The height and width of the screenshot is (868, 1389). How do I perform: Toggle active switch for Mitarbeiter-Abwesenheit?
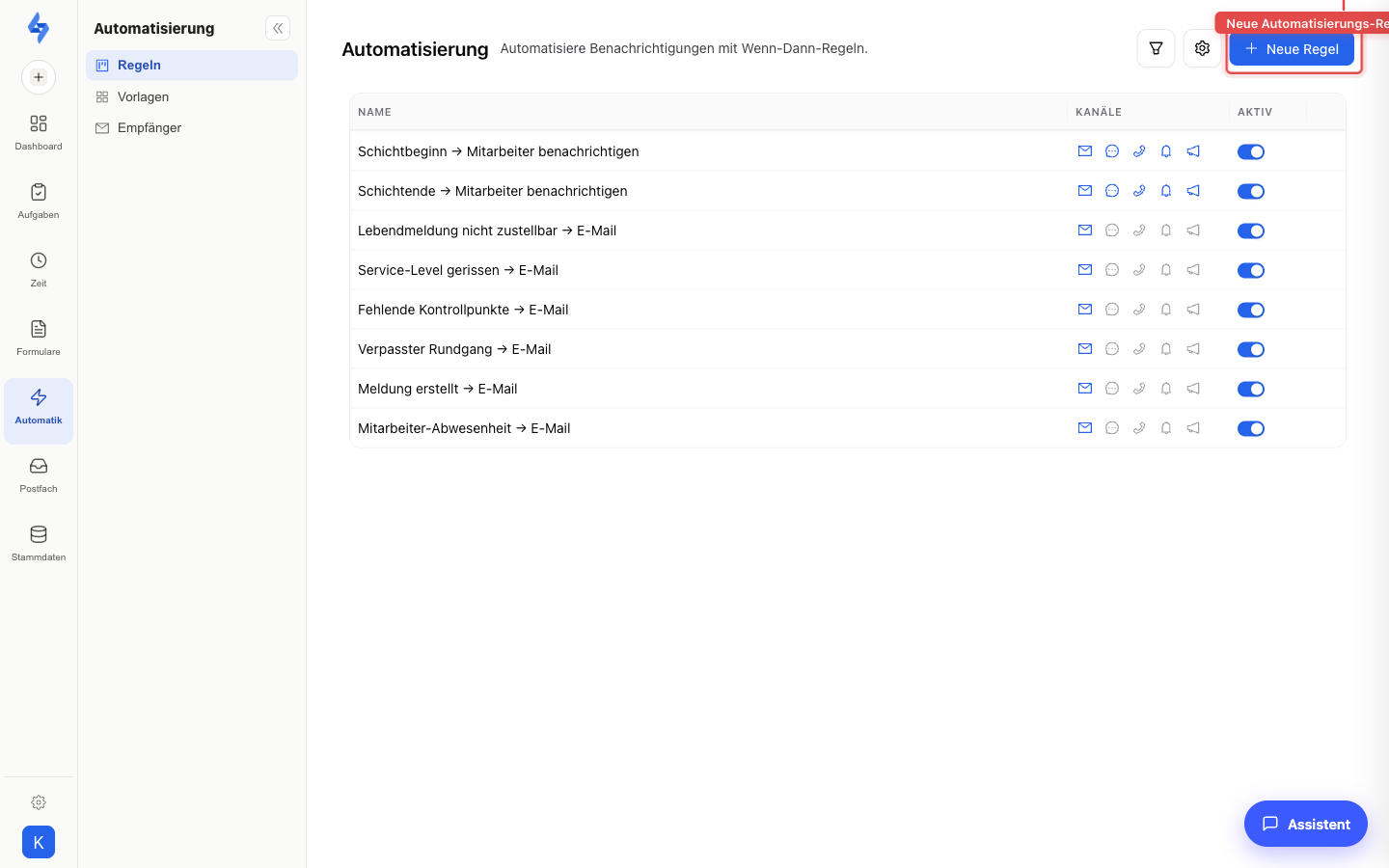1251,428
